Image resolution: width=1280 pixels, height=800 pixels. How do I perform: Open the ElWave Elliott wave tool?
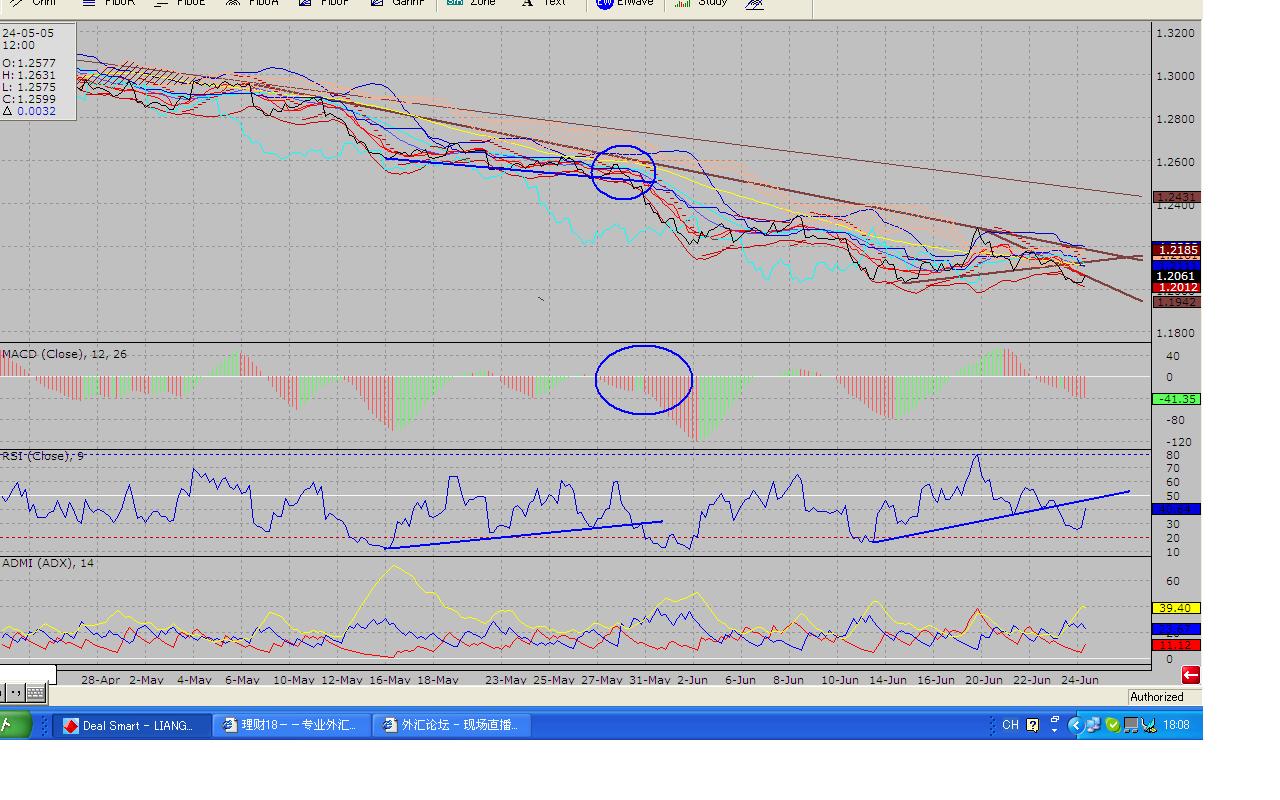tap(625, 3)
